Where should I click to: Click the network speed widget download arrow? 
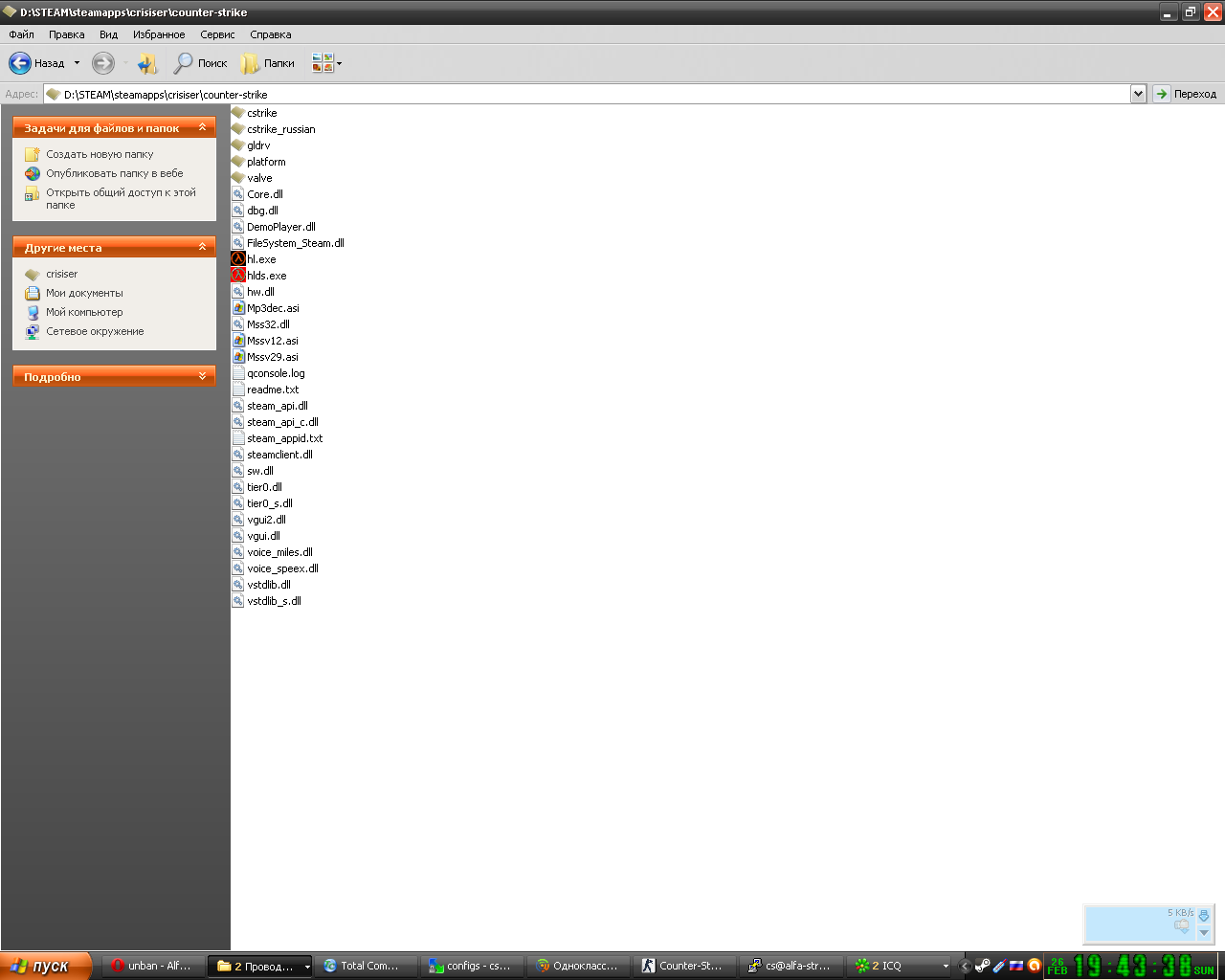[x=1204, y=916]
